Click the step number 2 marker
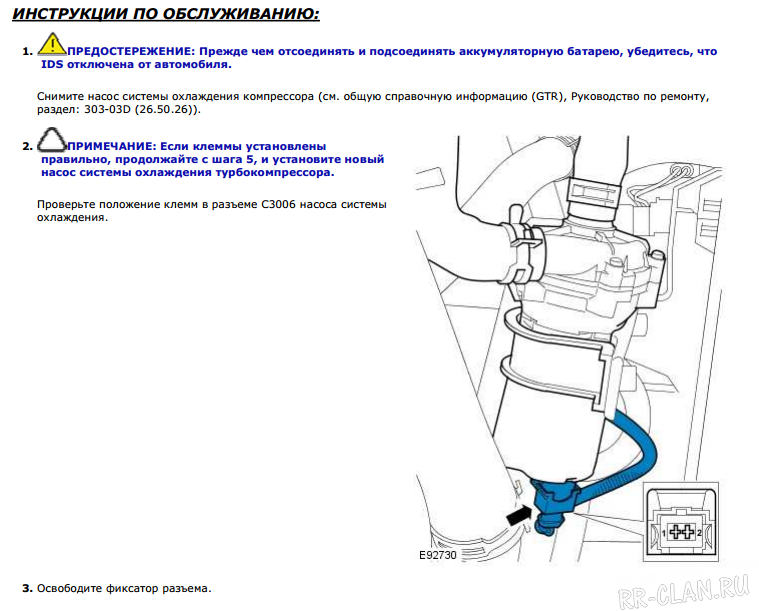Viewport: 759px width, 611px height. point(27,146)
